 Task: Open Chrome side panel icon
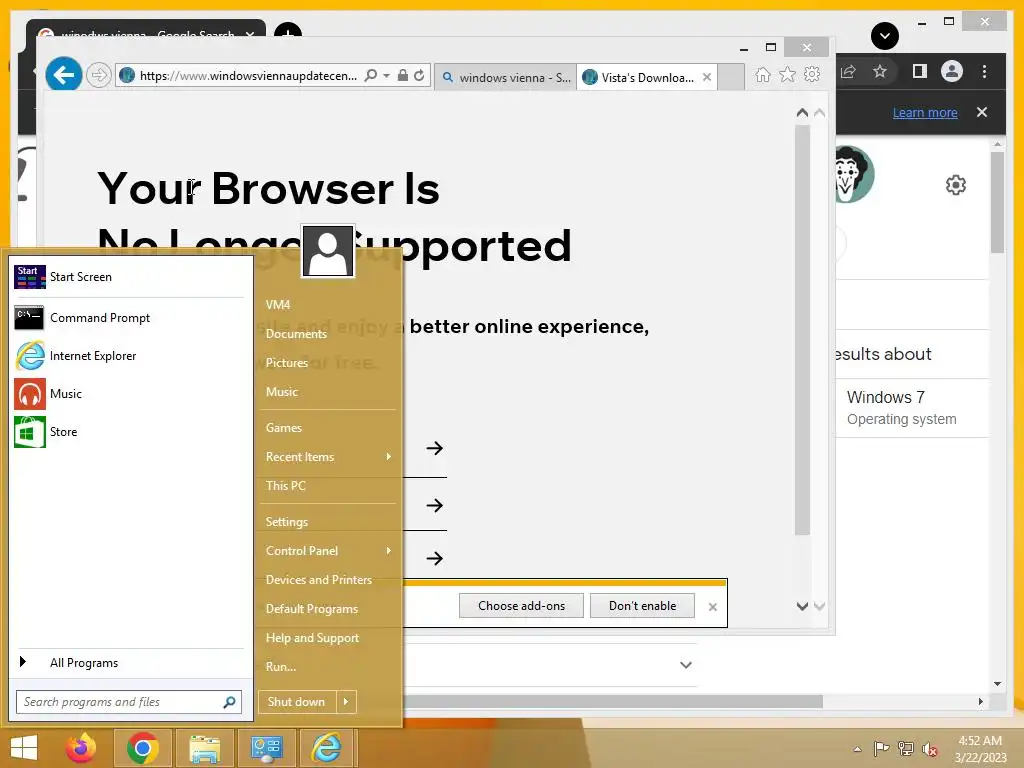[x=920, y=71]
